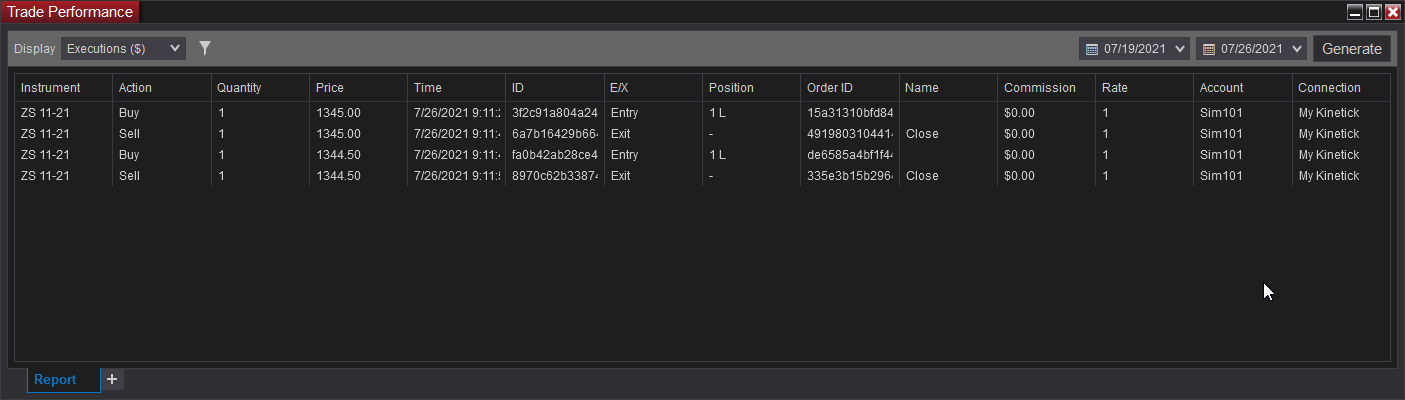
Task: Click the Account column header
Action: tap(1221, 88)
